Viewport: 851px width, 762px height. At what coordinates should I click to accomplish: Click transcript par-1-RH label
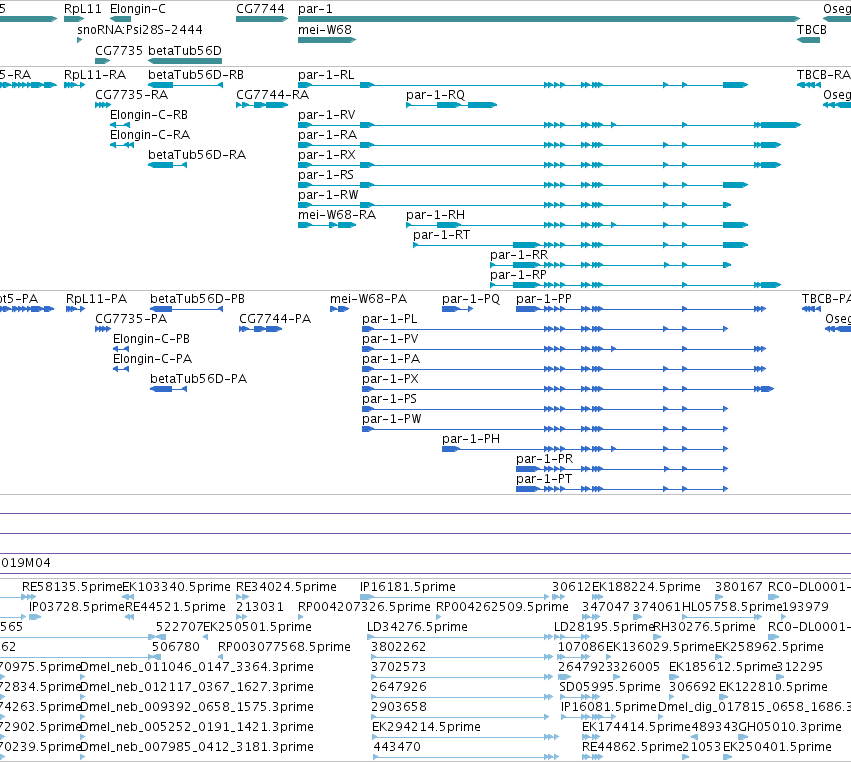click(435, 214)
